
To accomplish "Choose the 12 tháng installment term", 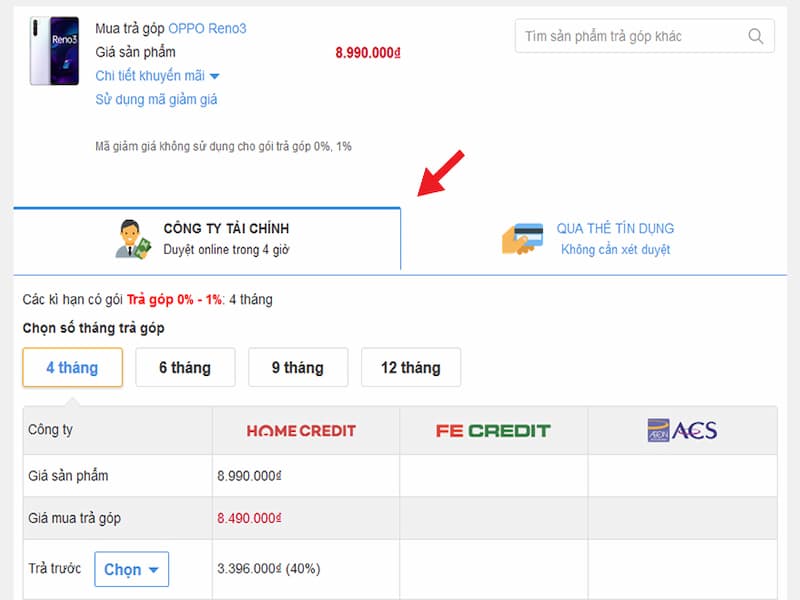I will pyautogui.click(x=410, y=368).
